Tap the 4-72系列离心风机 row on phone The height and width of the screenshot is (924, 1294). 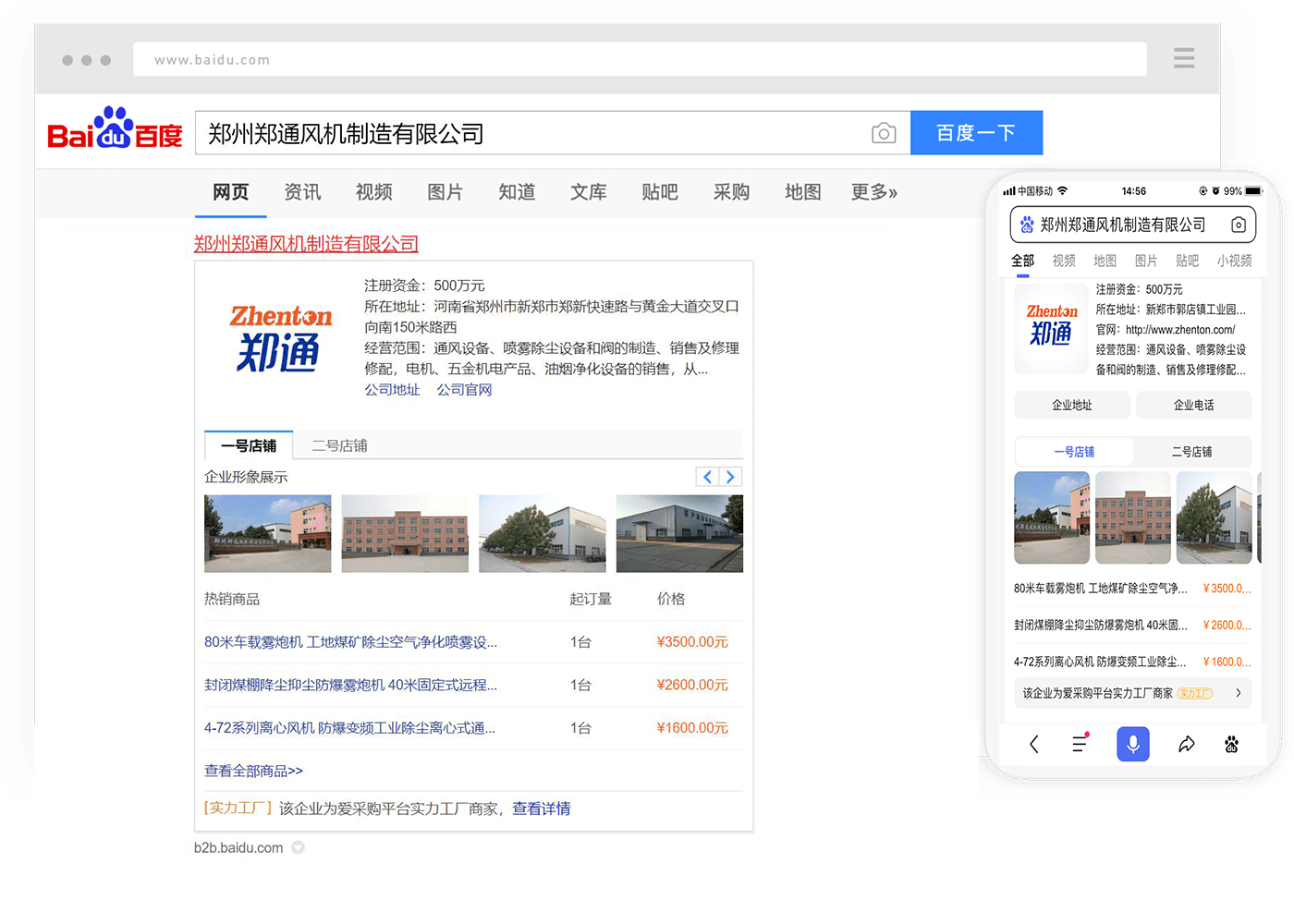[x=1133, y=662]
